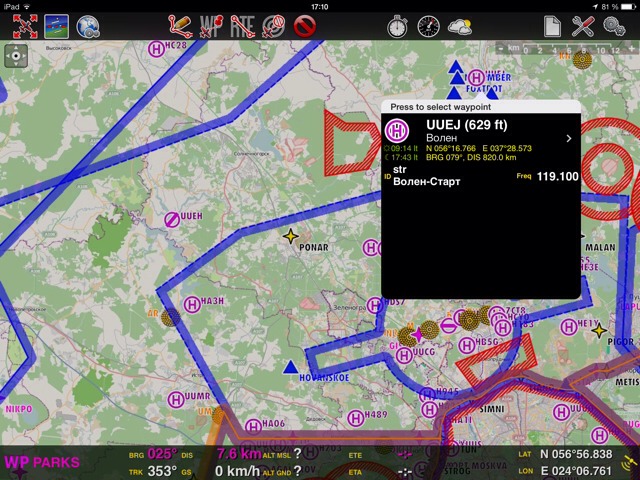The width and height of the screenshot is (640, 480).
Task: Open the airplane flight view icon
Action: pos(56,26)
